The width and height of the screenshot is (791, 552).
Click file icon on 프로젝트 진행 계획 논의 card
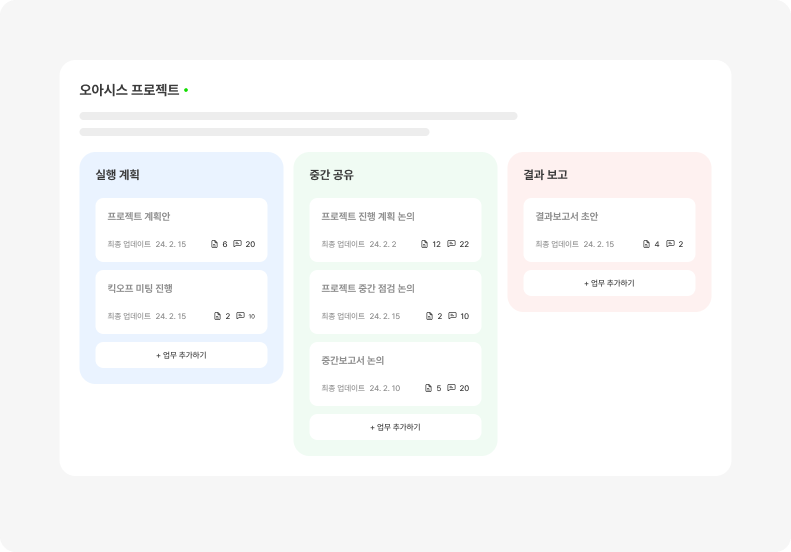424,244
